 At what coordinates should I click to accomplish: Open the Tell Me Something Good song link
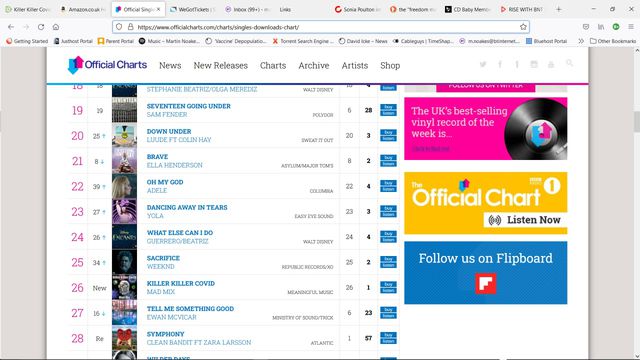click(x=190, y=309)
